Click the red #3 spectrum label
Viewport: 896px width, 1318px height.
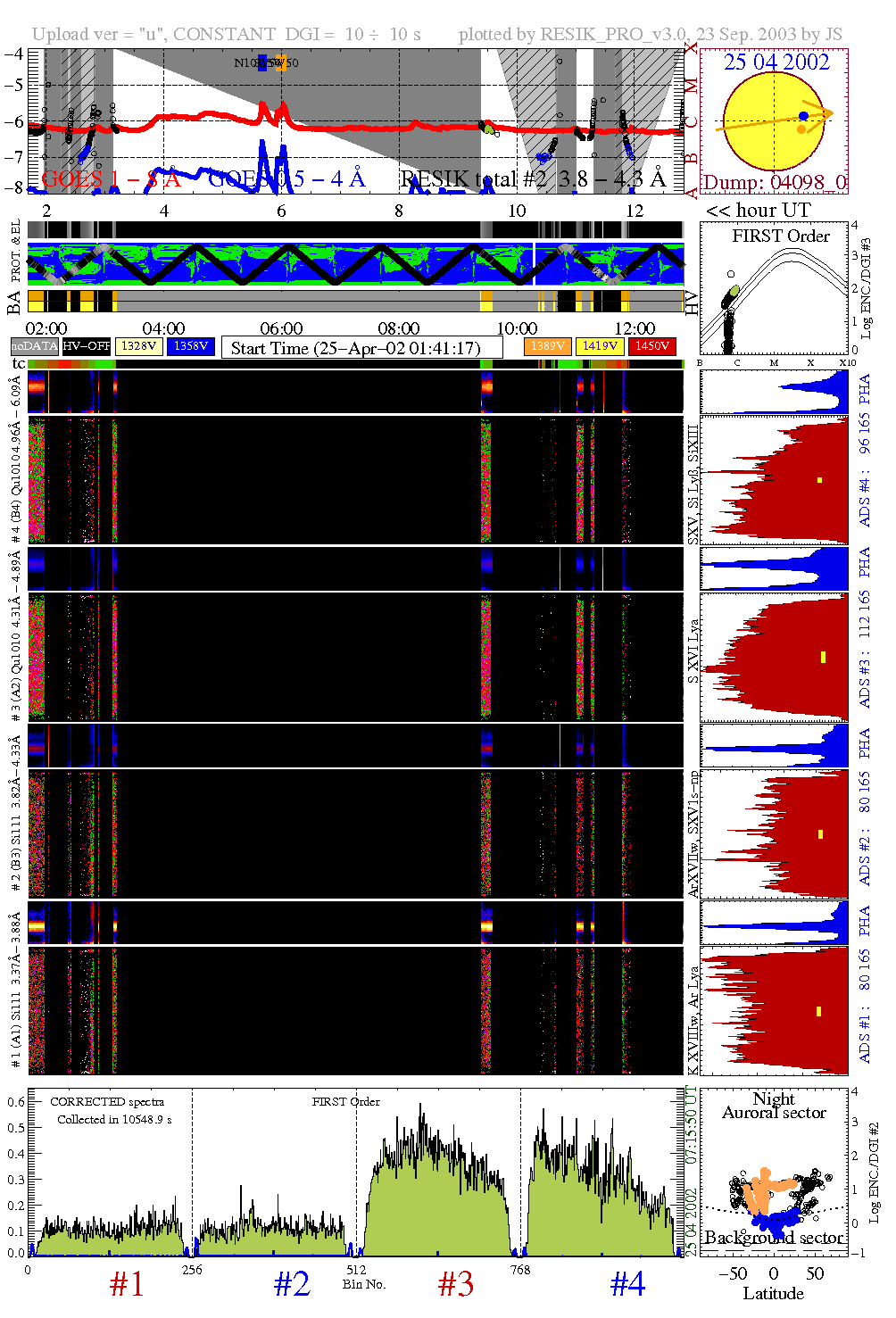coord(456,1285)
